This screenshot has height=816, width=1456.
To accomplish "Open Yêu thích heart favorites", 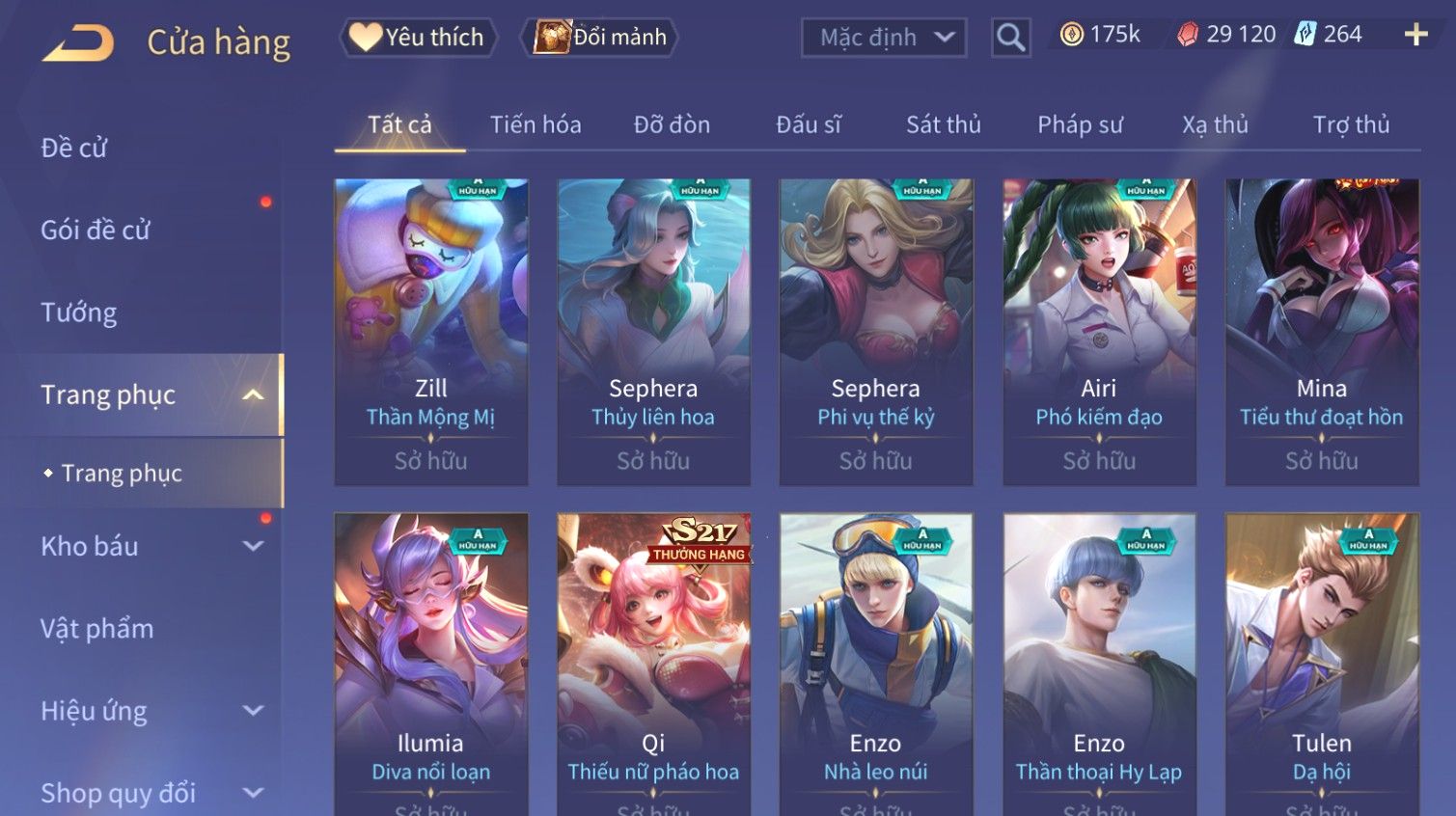I will coord(418,38).
